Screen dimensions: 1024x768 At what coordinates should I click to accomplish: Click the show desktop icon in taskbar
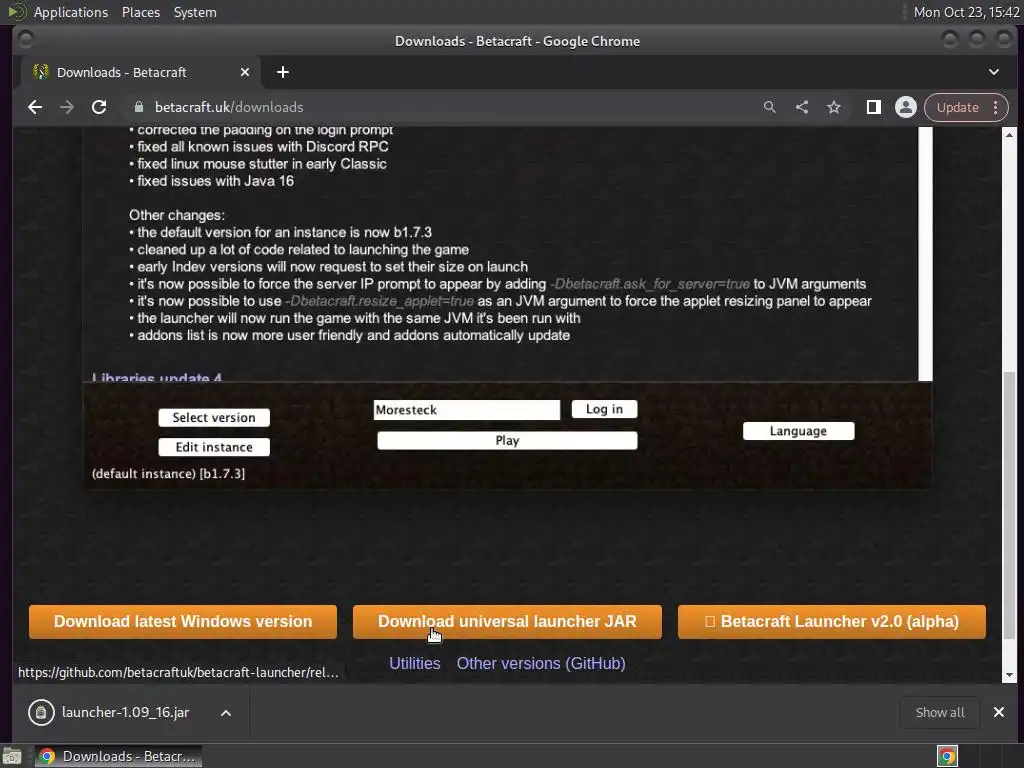pyautogui.click(x=12, y=756)
